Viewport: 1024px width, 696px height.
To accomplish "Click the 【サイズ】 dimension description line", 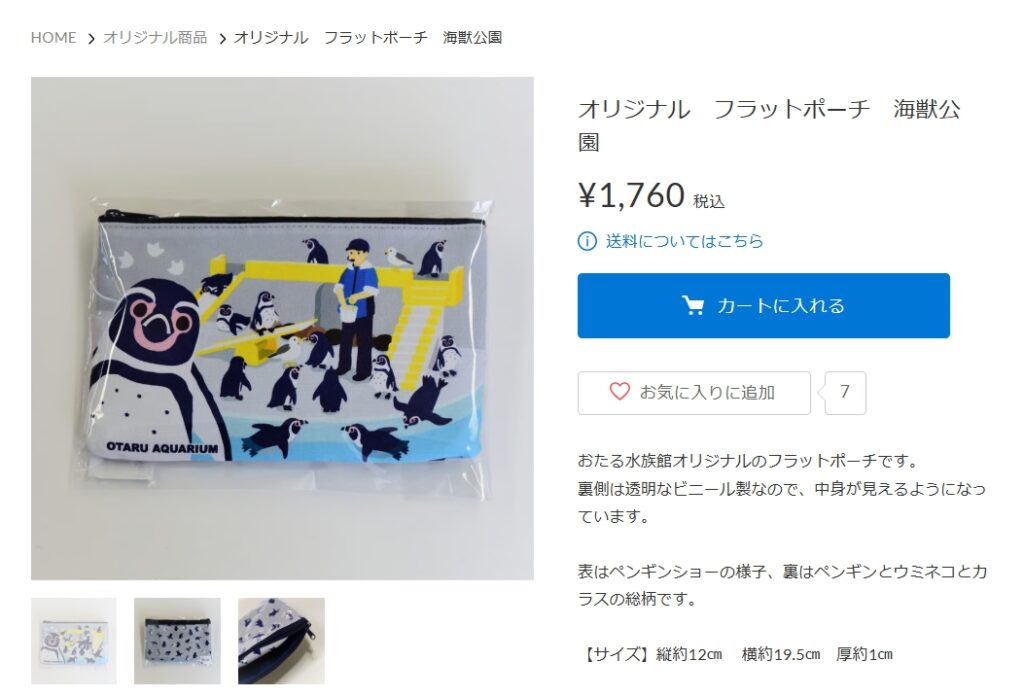I will (735, 654).
